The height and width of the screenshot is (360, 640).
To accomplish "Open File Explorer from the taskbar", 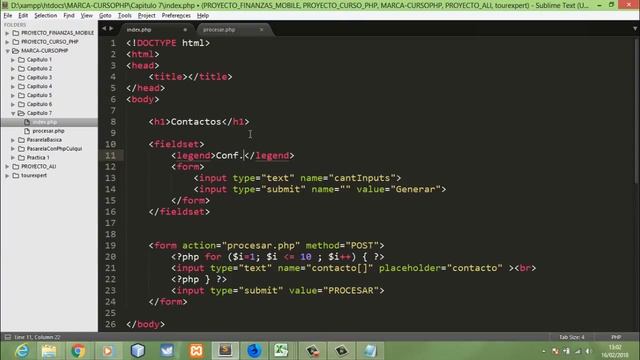I will click(x=49, y=351).
